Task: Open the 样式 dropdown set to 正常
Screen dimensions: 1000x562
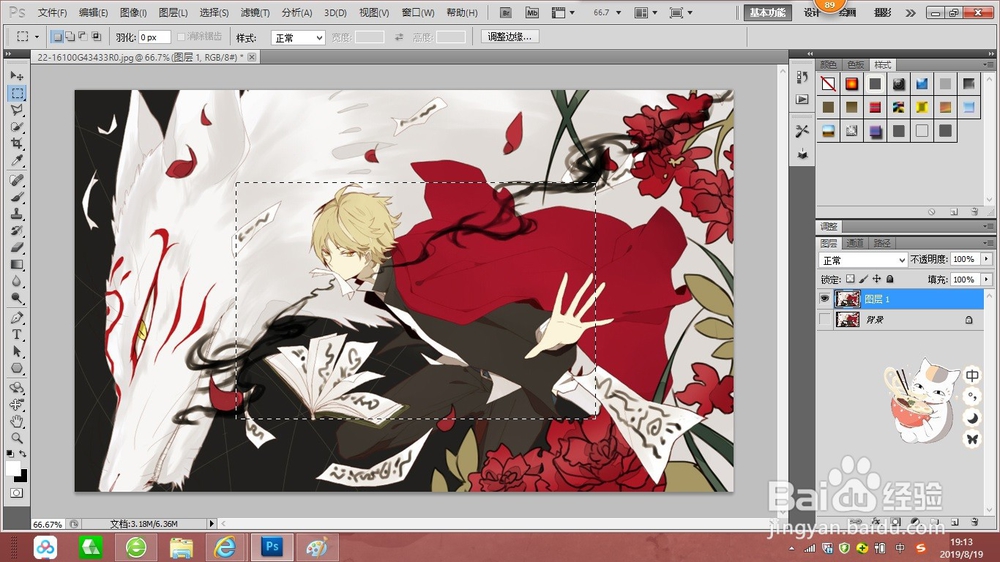Action: tap(298, 38)
